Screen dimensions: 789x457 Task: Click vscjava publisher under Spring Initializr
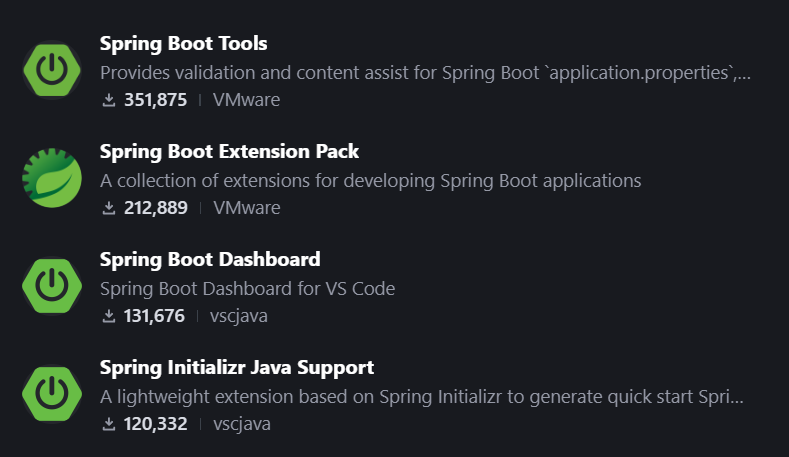242,424
